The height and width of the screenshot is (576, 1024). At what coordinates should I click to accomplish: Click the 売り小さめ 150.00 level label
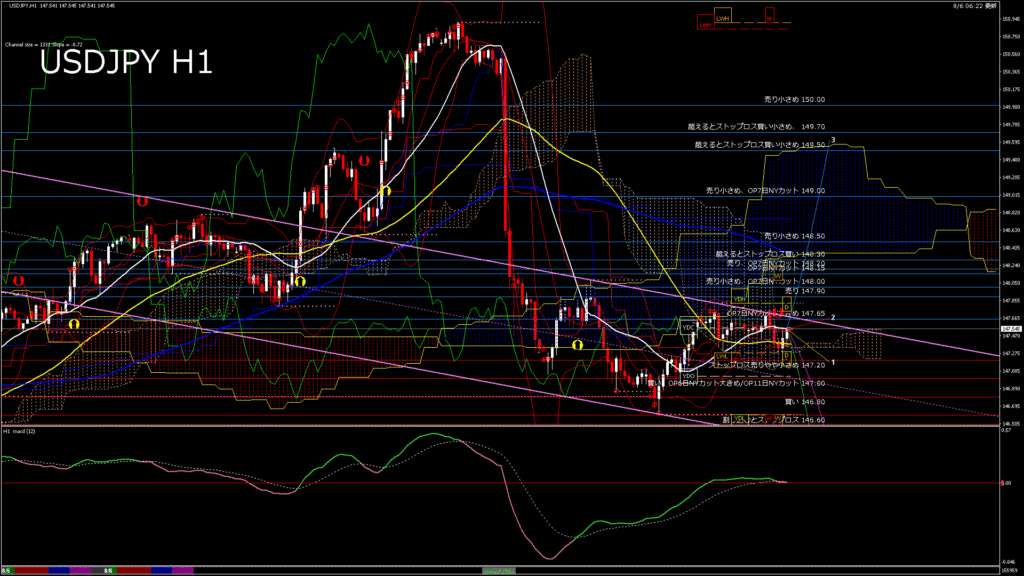(794, 100)
